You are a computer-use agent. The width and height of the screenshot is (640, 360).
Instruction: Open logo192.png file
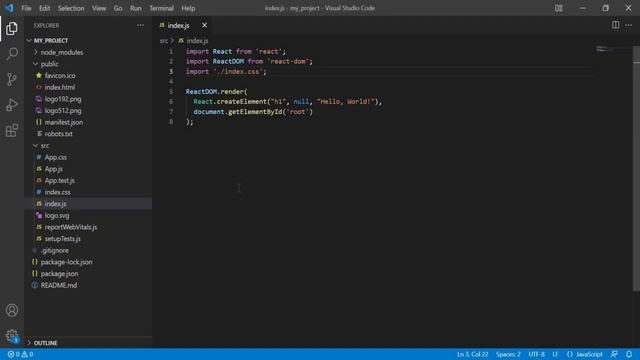click(88, 99)
